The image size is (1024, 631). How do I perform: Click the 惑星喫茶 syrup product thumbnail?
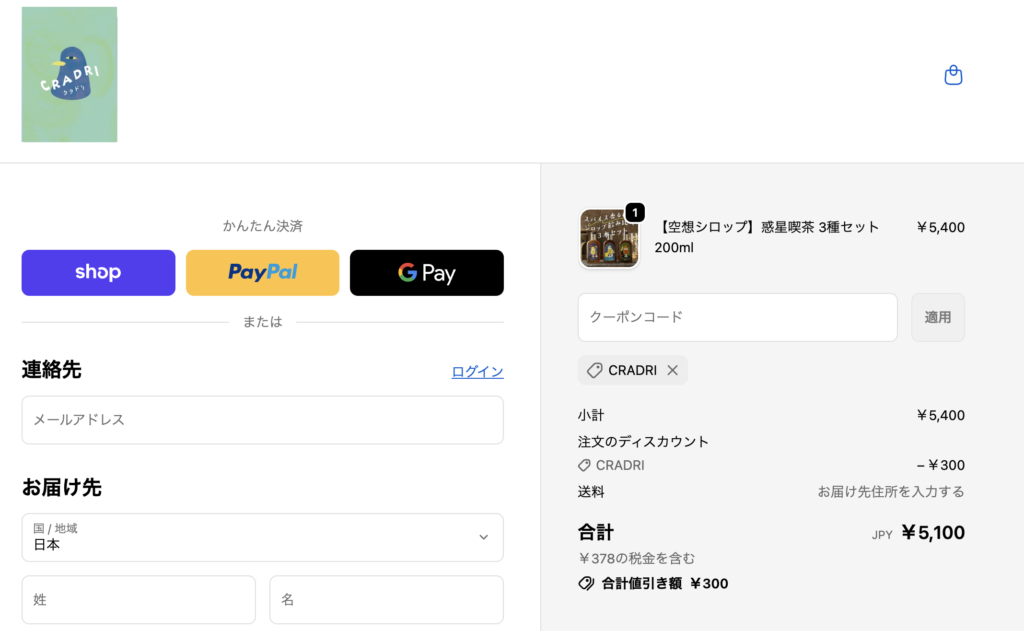(x=608, y=239)
